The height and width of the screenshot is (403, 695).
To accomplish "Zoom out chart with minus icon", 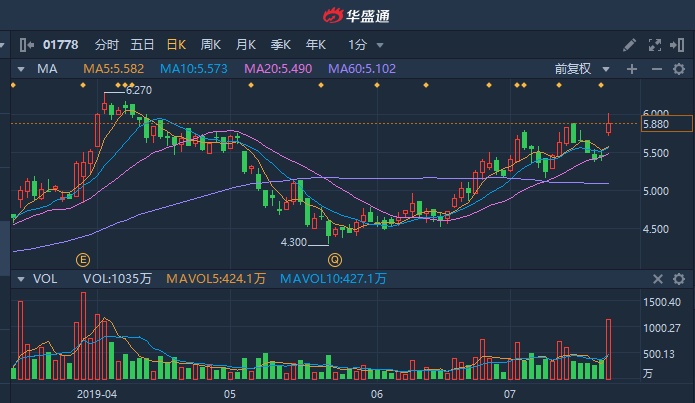I will point(657,69).
